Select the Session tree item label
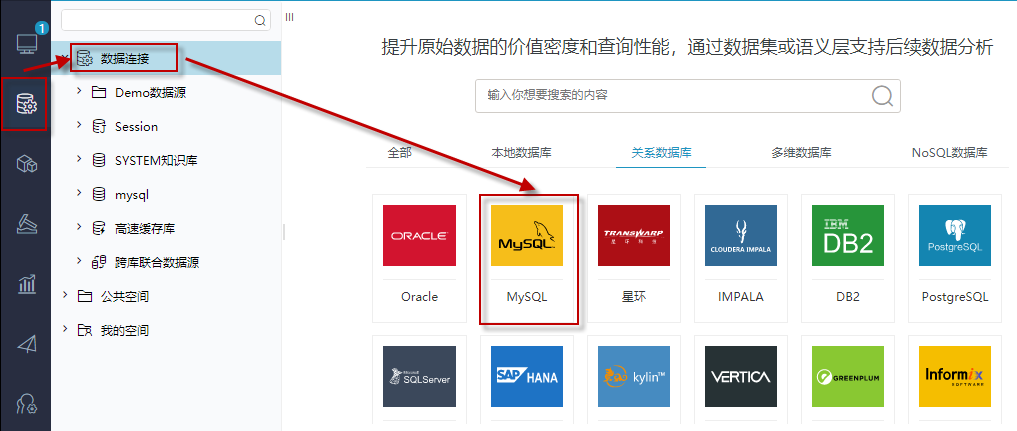 [136, 127]
